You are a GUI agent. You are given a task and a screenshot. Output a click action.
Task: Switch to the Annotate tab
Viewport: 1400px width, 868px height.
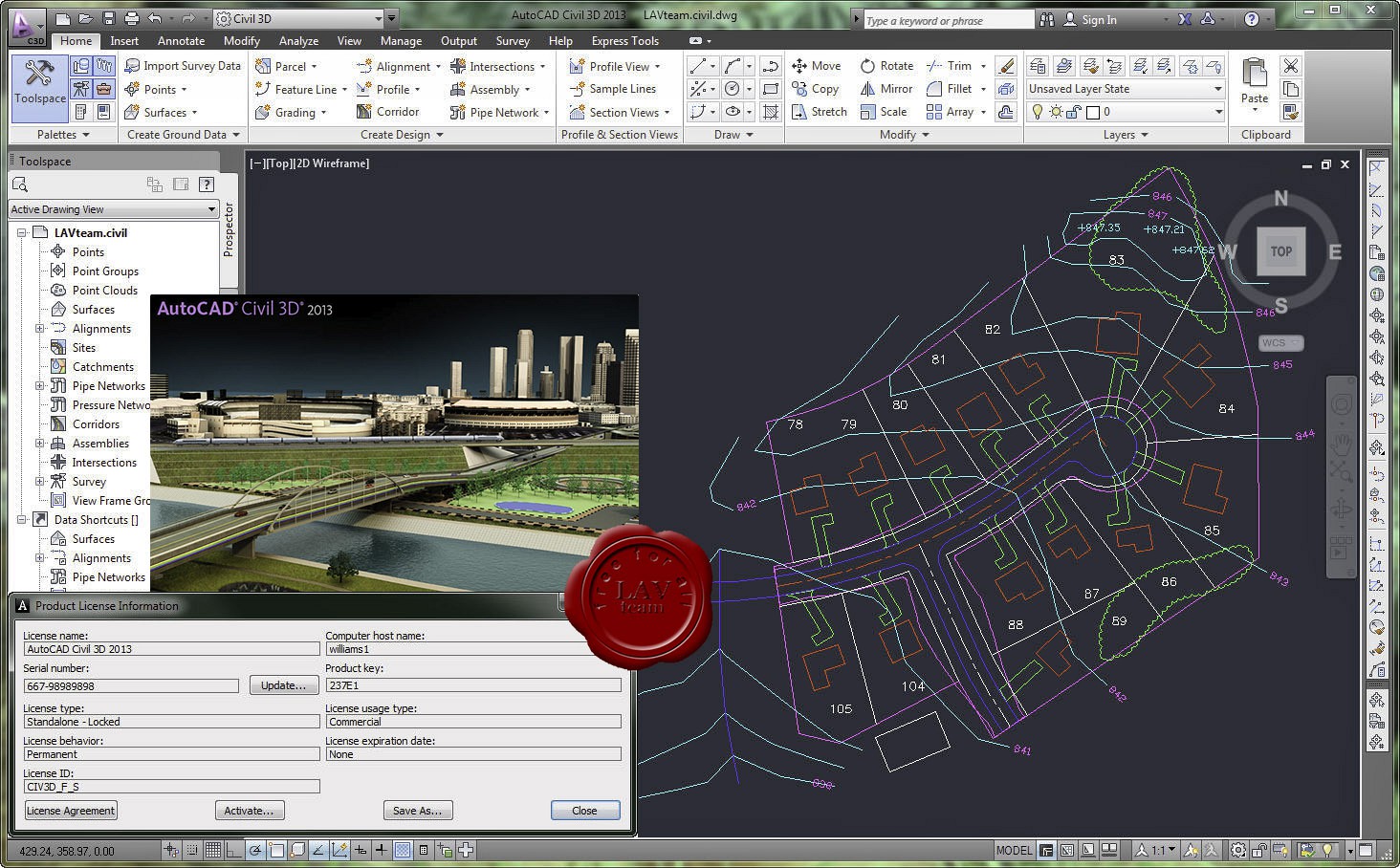point(181,41)
